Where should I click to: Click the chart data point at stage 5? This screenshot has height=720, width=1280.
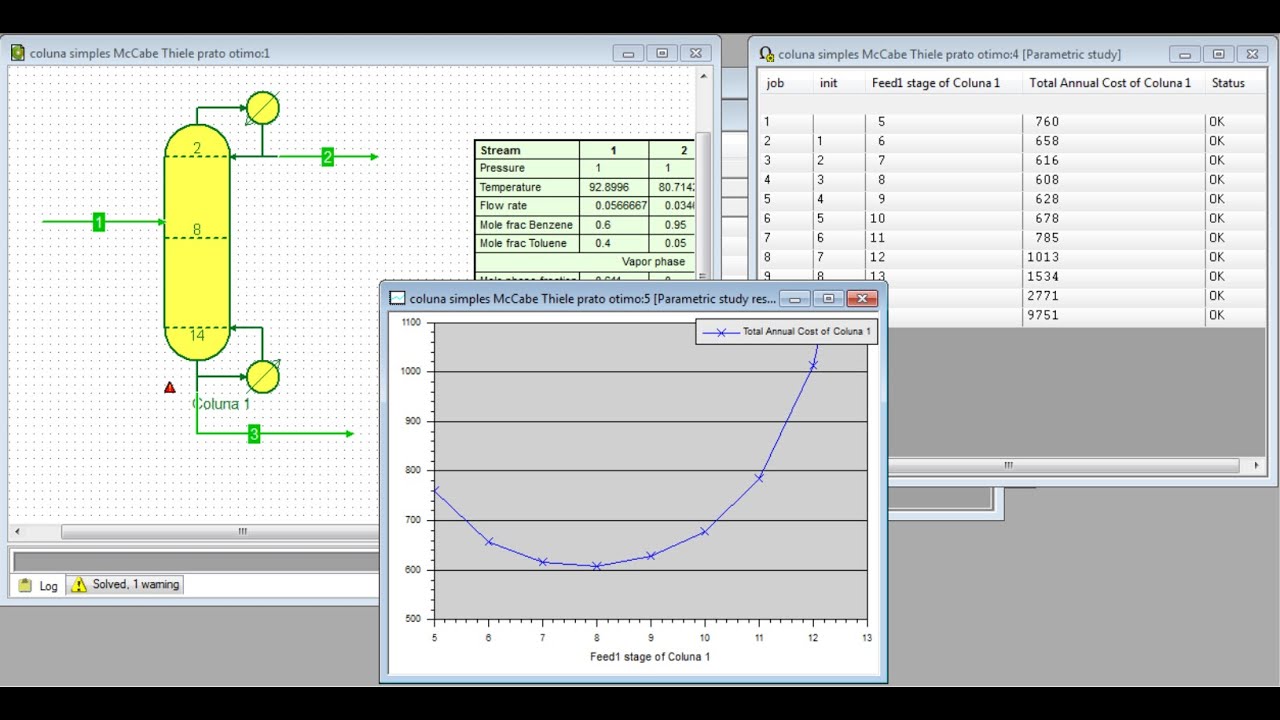tap(435, 490)
